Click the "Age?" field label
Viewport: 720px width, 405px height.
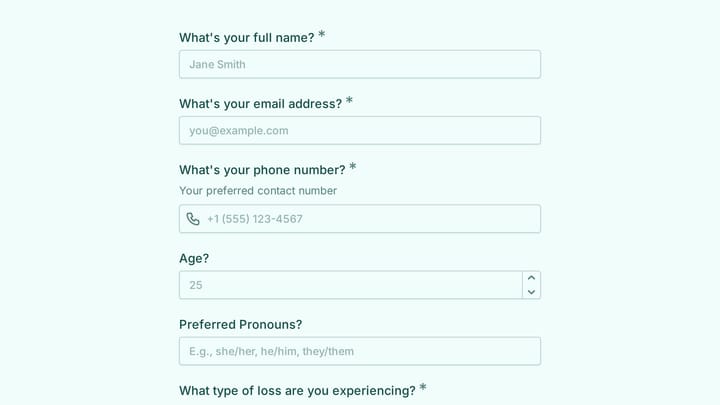point(194,259)
